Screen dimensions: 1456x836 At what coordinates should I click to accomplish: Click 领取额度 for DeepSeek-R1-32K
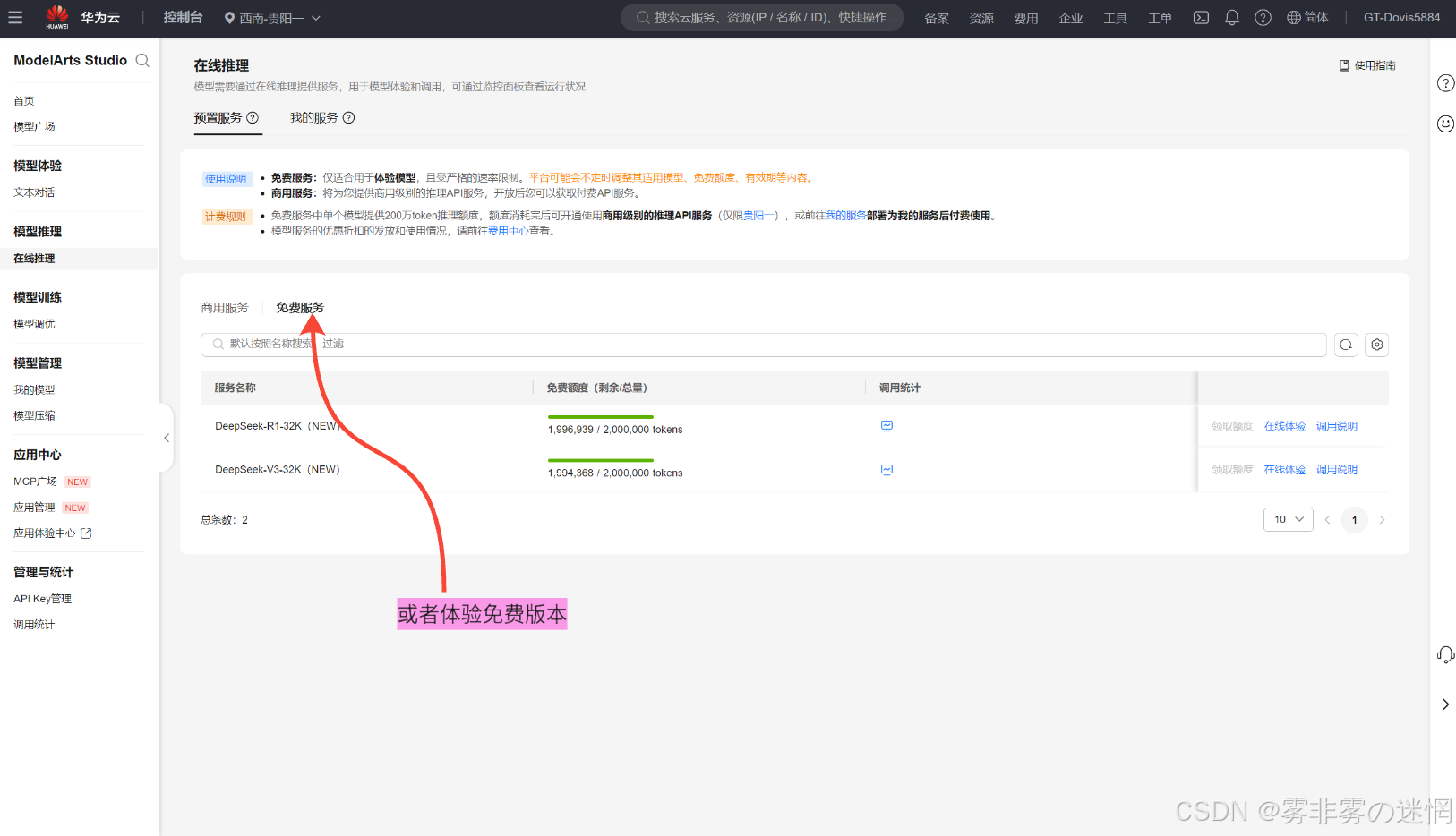[1232, 426]
